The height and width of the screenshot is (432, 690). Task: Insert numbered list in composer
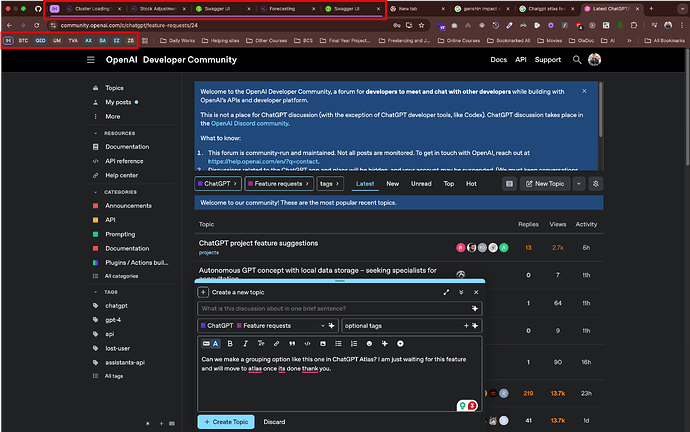click(x=354, y=344)
